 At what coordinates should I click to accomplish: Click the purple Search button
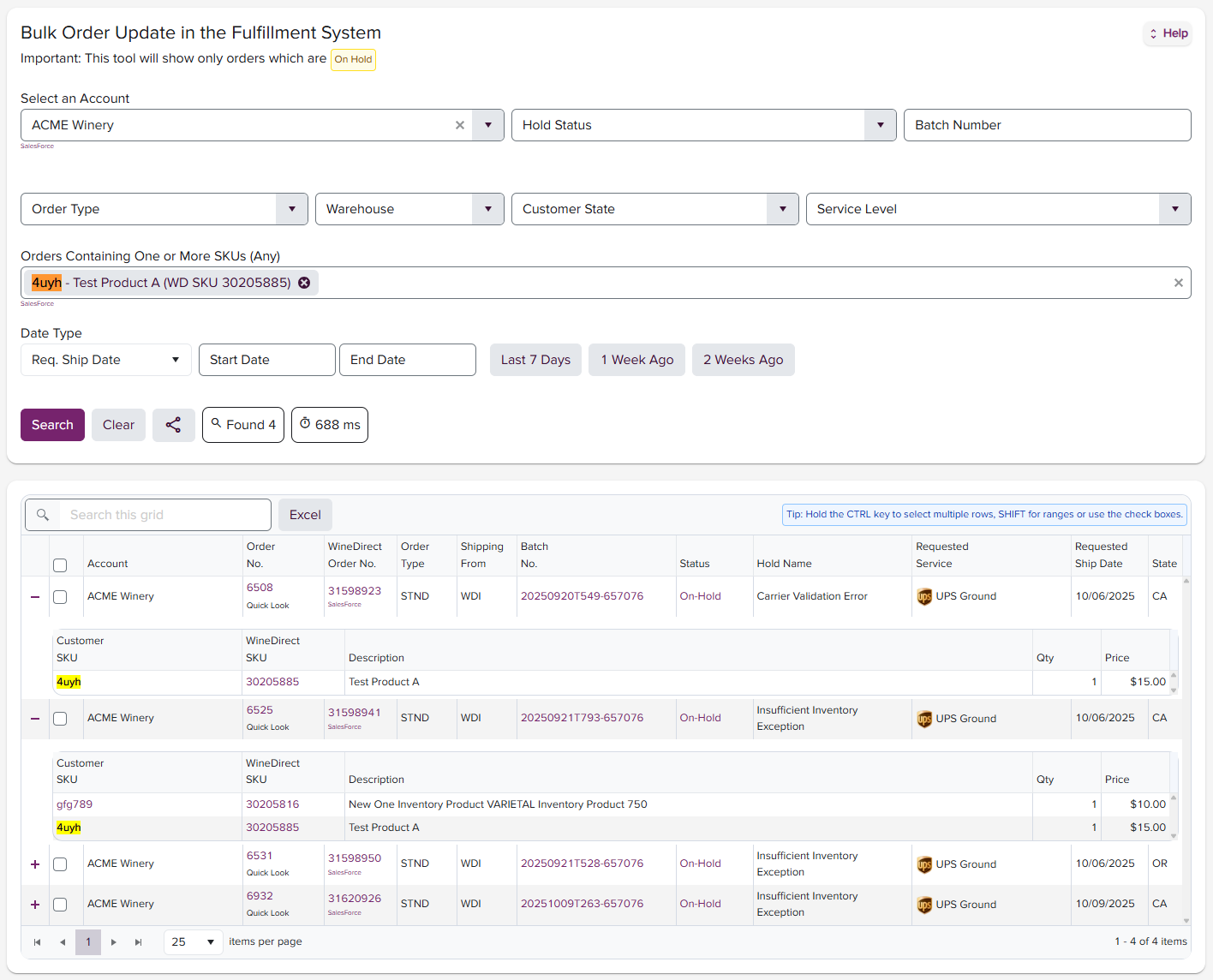click(x=52, y=425)
